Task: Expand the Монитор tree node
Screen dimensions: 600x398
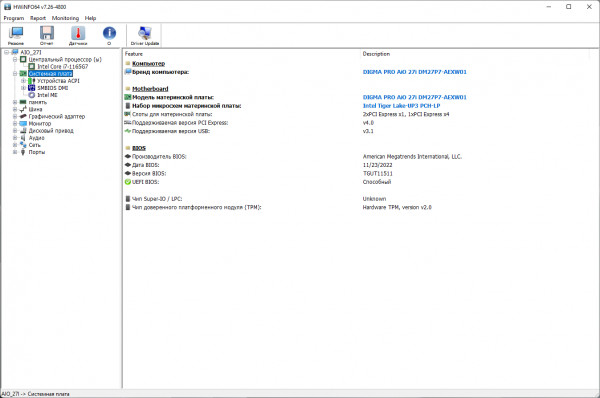Action: pyautogui.click(x=15, y=124)
